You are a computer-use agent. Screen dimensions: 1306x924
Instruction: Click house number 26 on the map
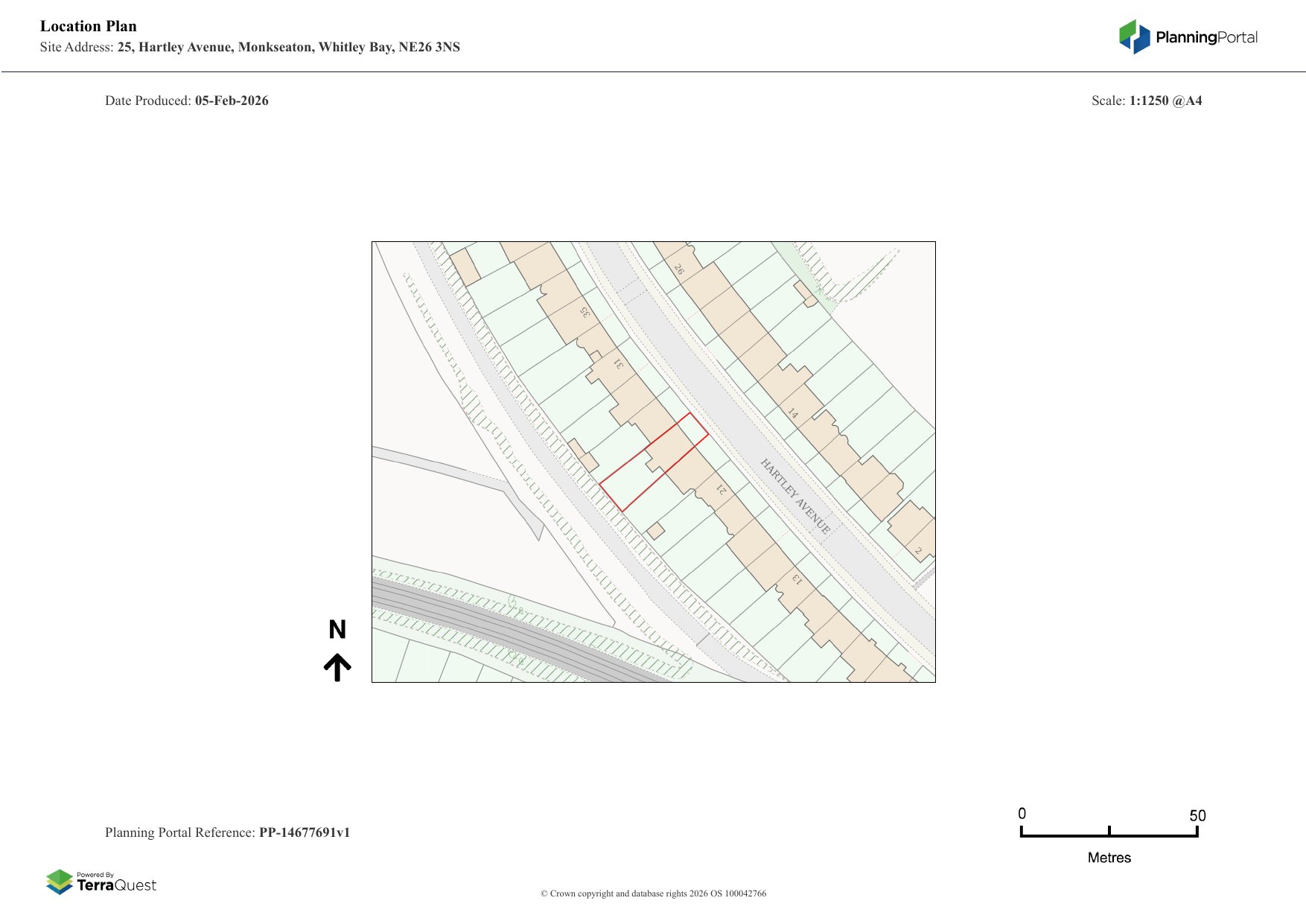tap(679, 269)
